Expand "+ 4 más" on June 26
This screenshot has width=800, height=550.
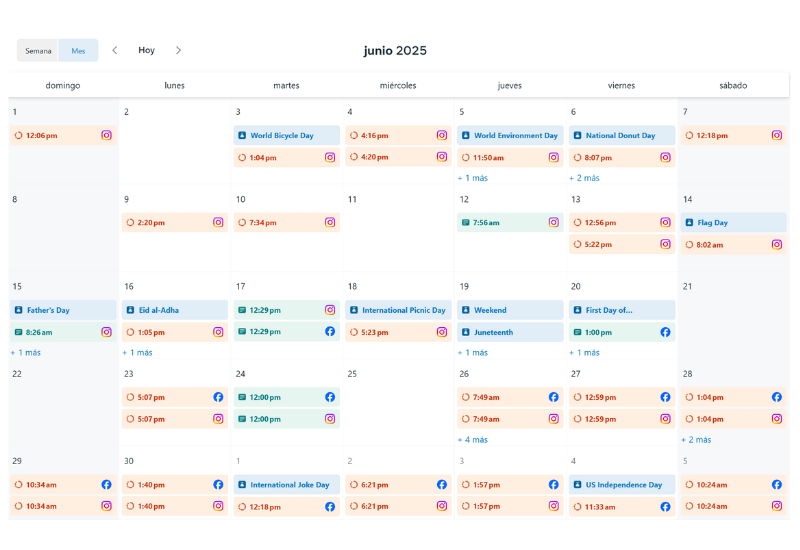(473, 439)
